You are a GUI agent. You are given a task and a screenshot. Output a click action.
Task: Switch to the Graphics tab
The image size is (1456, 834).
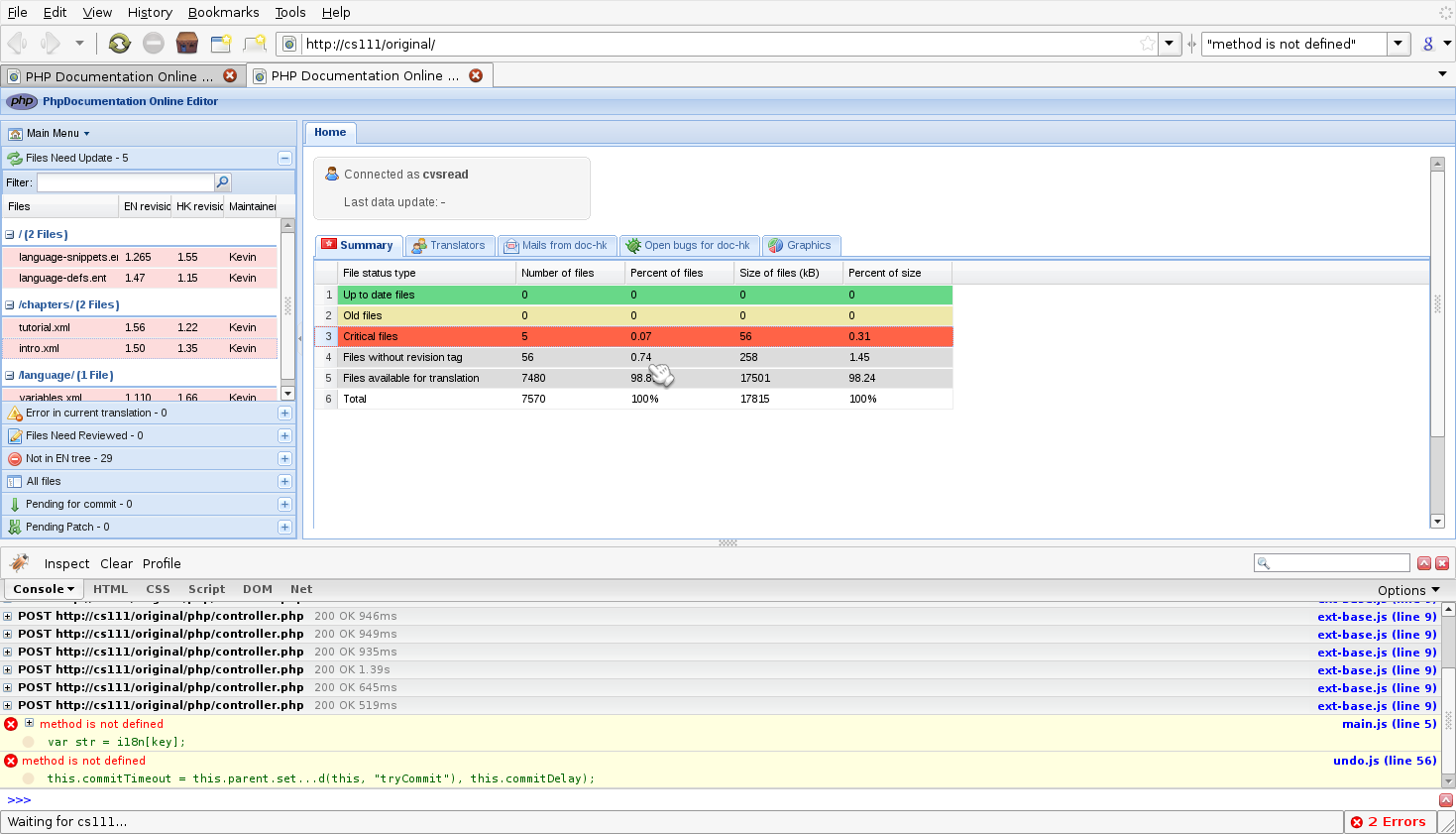click(x=800, y=246)
